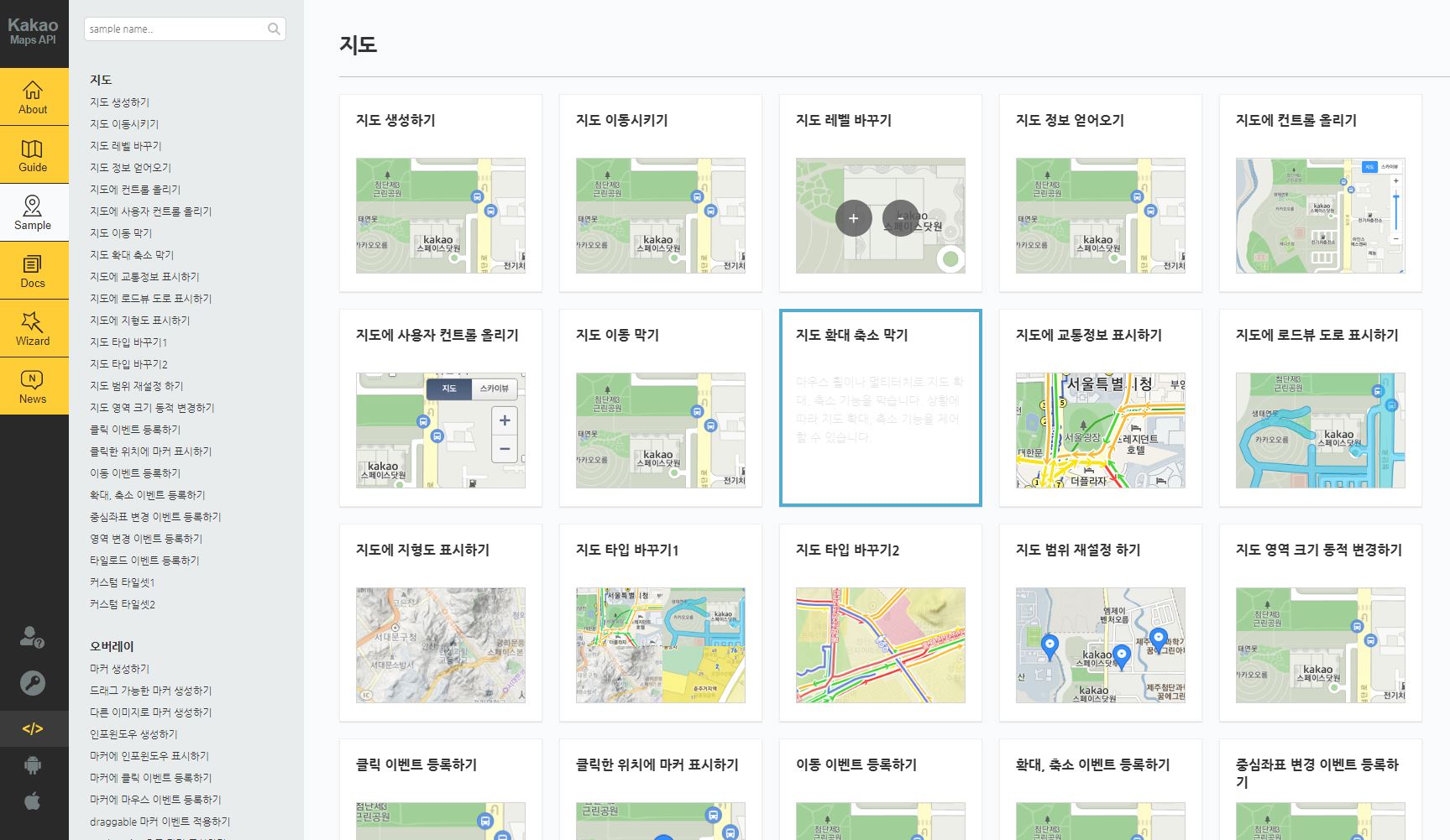1450x840 pixels.
Task: Click the 오버레이 category heading
Action: (112, 646)
